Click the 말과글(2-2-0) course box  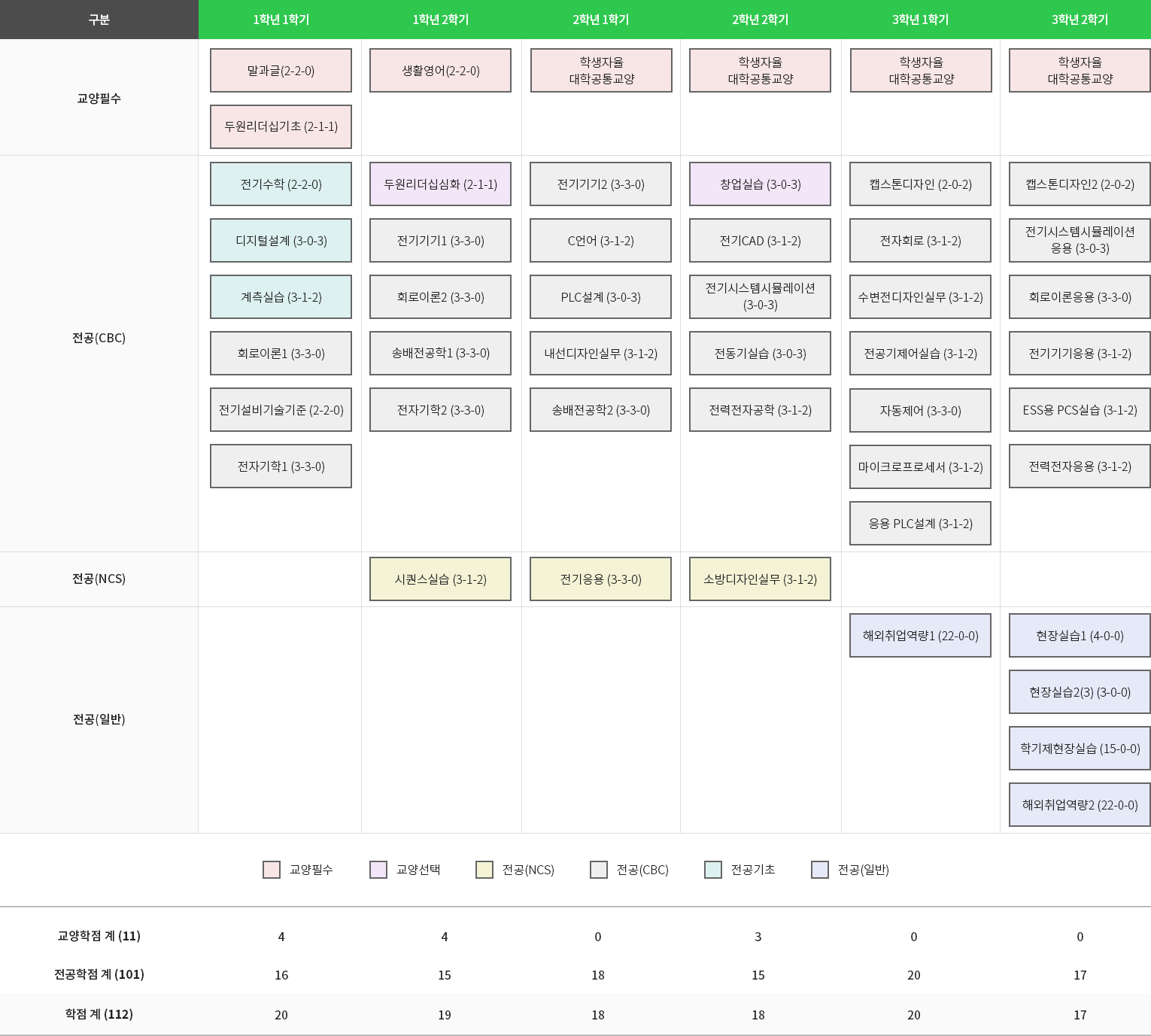point(281,71)
